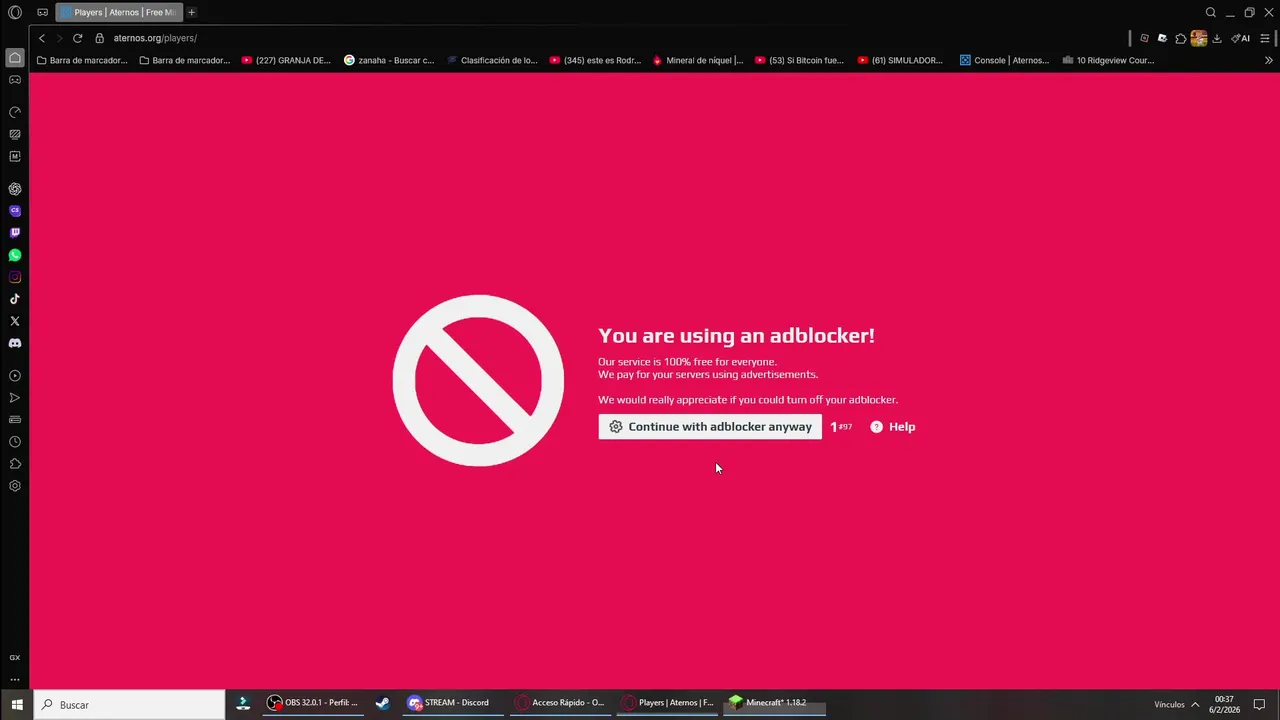Screen dimensions: 1280x720
Task: Open the (345) este es Rodr... bookmark
Action: pyautogui.click(x=595, y=60)
